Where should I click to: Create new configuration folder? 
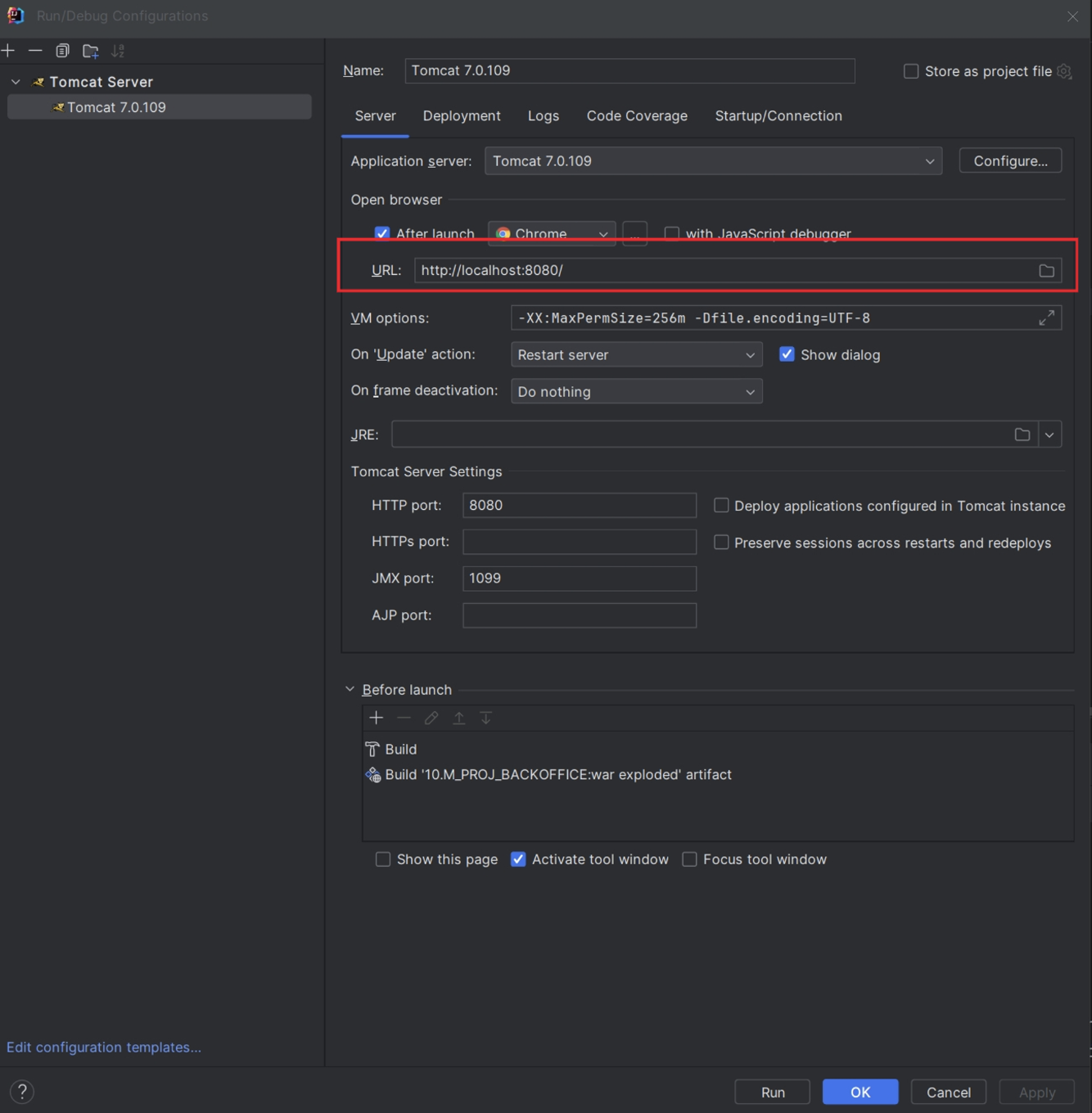[91, 51]
